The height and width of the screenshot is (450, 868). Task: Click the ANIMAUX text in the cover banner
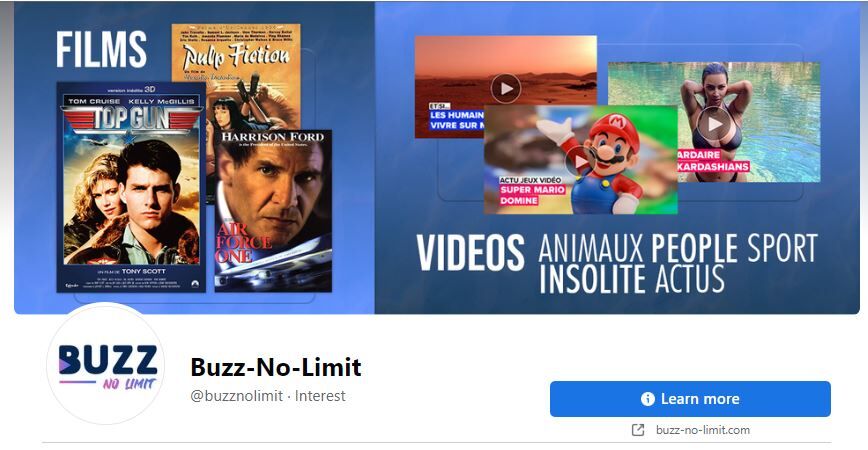(x=590, y=248)
